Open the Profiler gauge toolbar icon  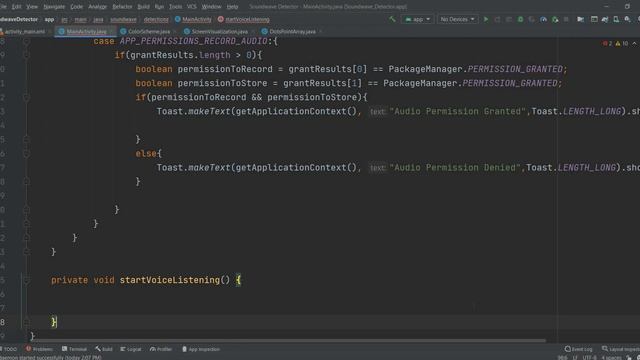click(543, 19)
